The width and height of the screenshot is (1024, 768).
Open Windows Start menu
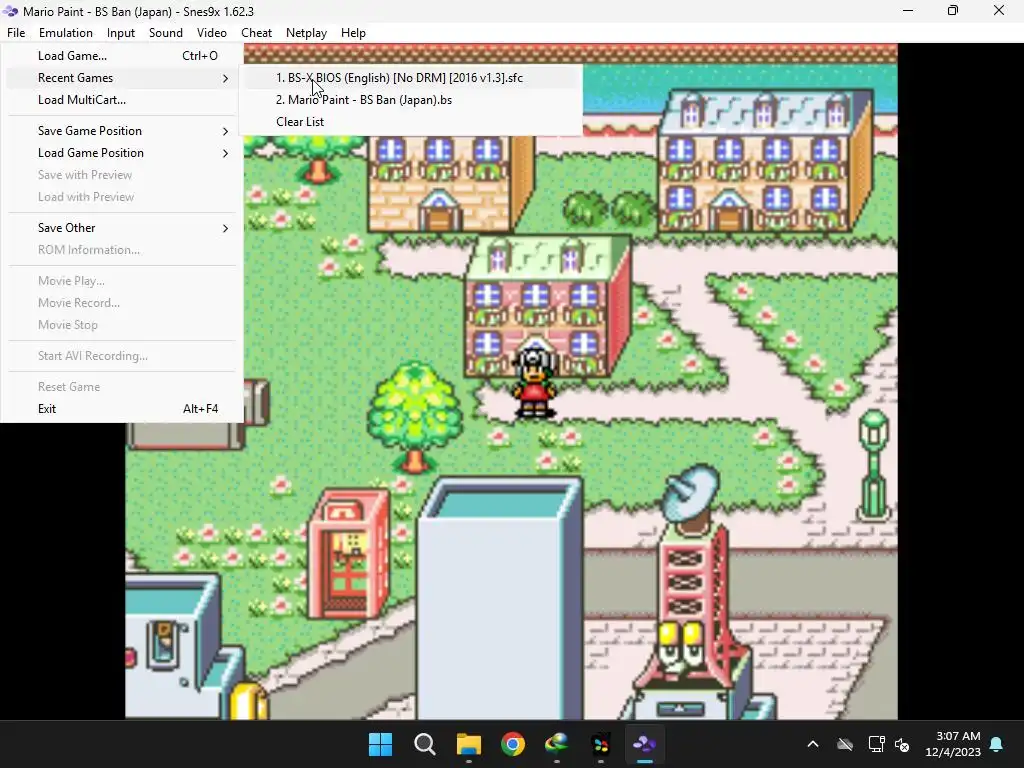[380, 744]
